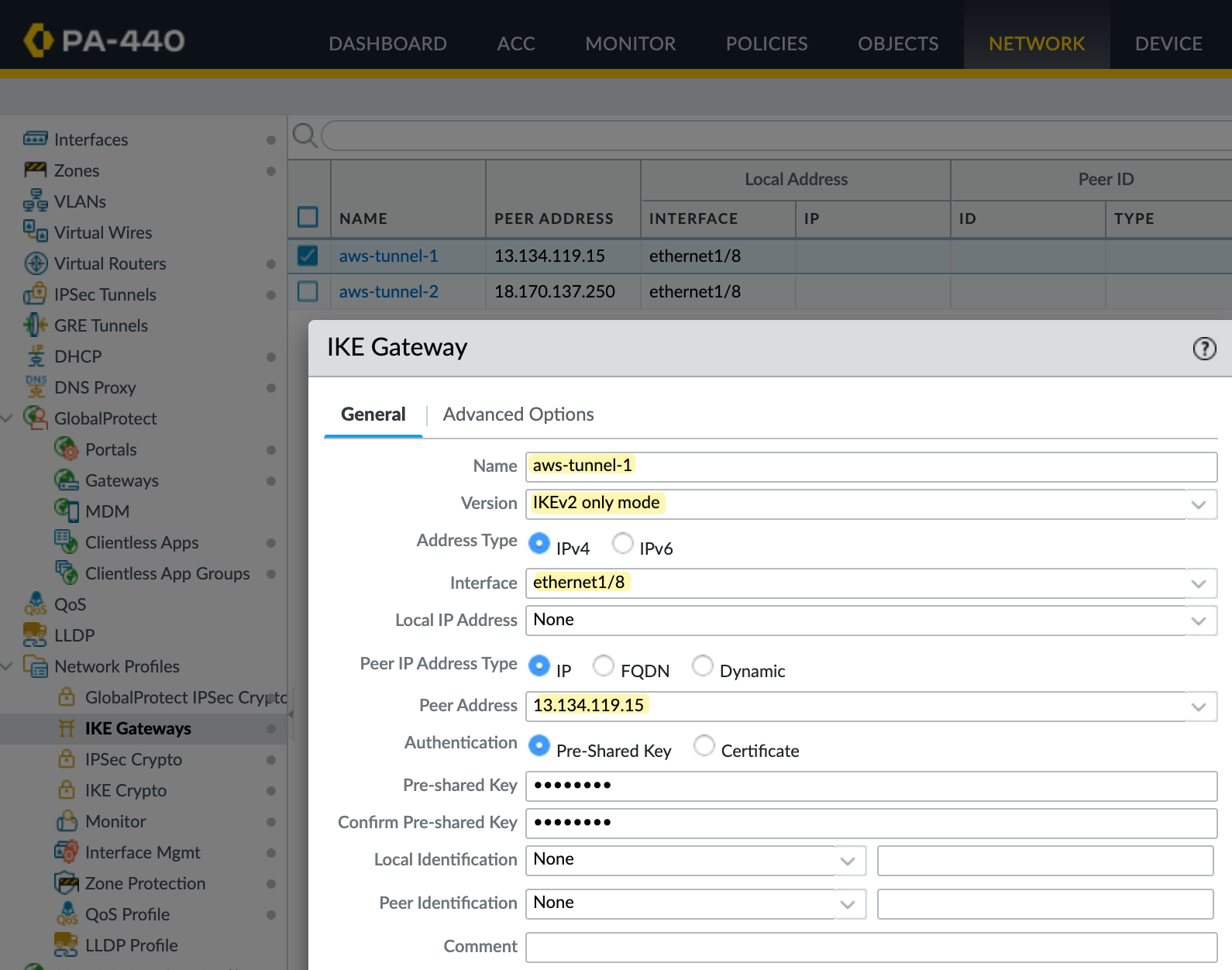1232x970 pixels.
Task: Select FQDN peer IP address type
Action: pyautogui.click(x=603, y=666)
